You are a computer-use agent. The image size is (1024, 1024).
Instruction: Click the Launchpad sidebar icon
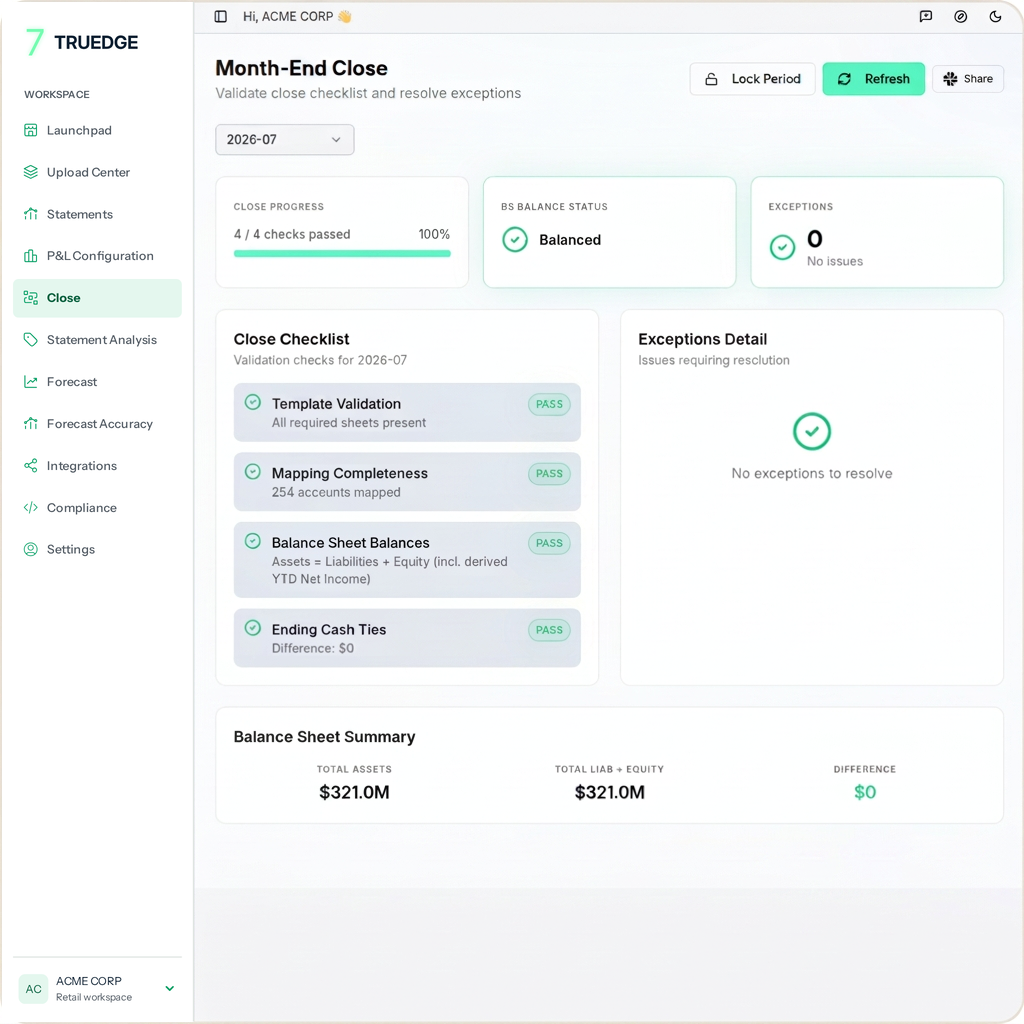[31, 130]
